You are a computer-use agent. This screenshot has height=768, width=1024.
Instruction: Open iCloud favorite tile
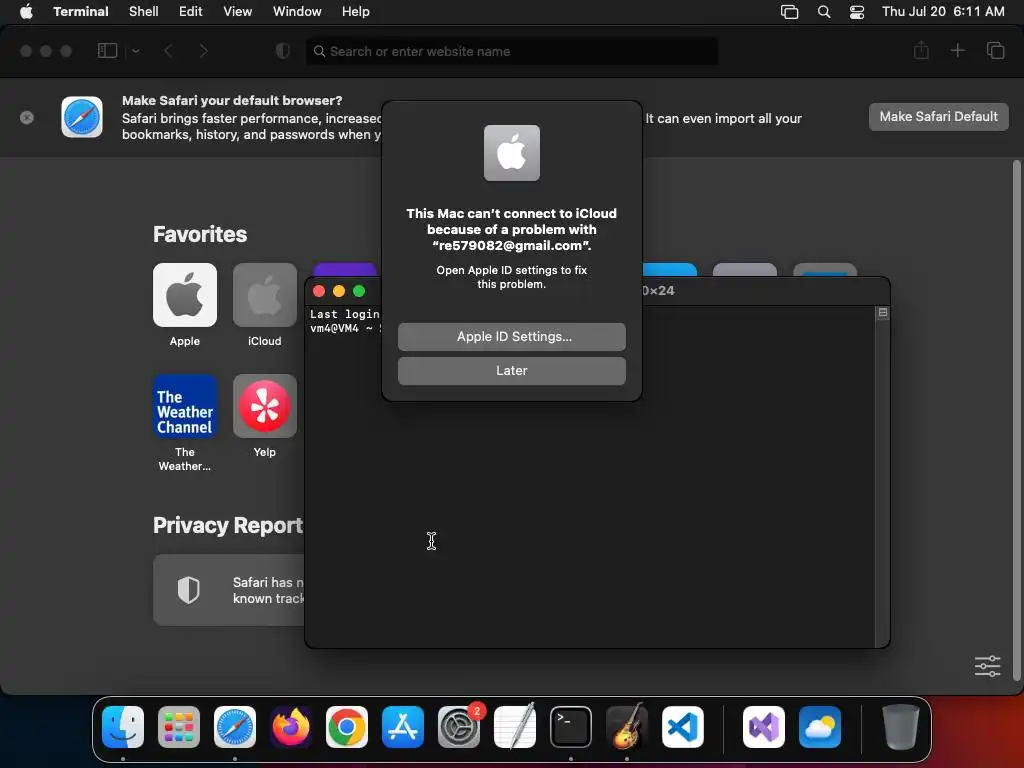(x=264, y=295)
